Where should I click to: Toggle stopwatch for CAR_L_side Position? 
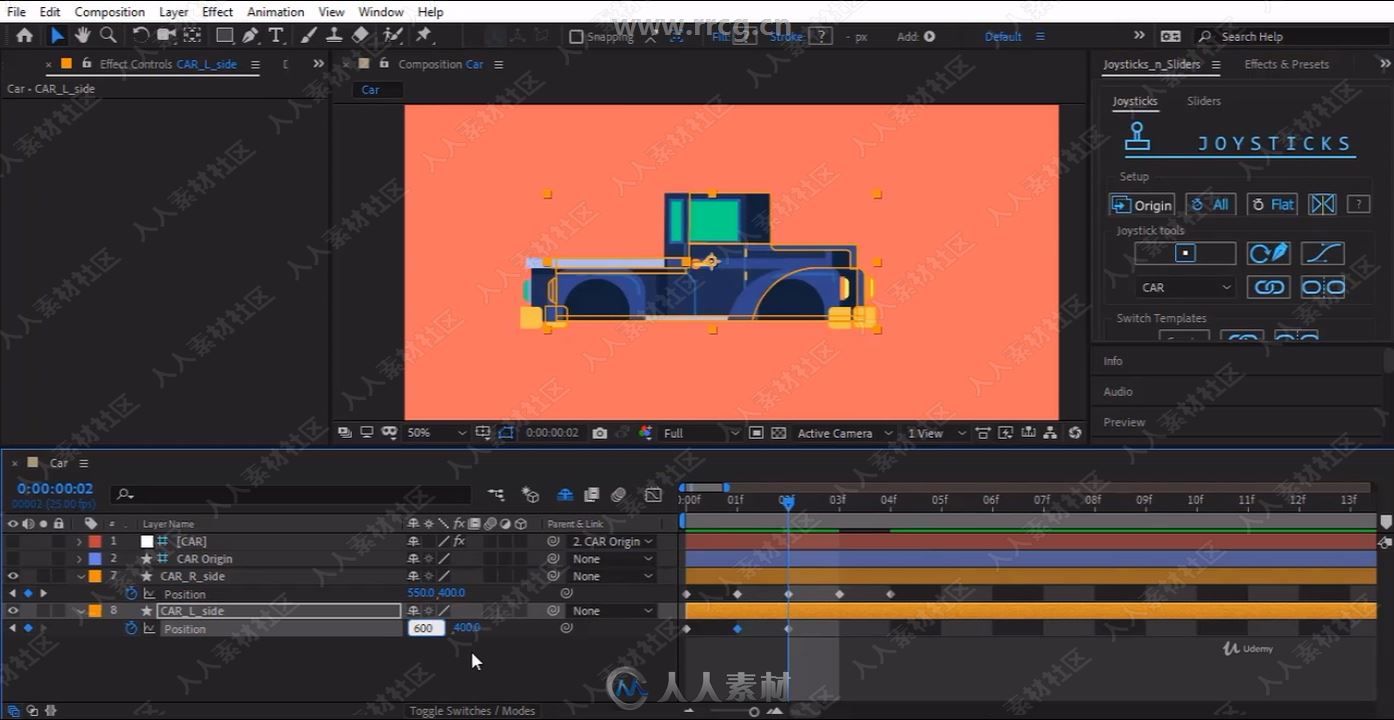(x=131, y=629)
